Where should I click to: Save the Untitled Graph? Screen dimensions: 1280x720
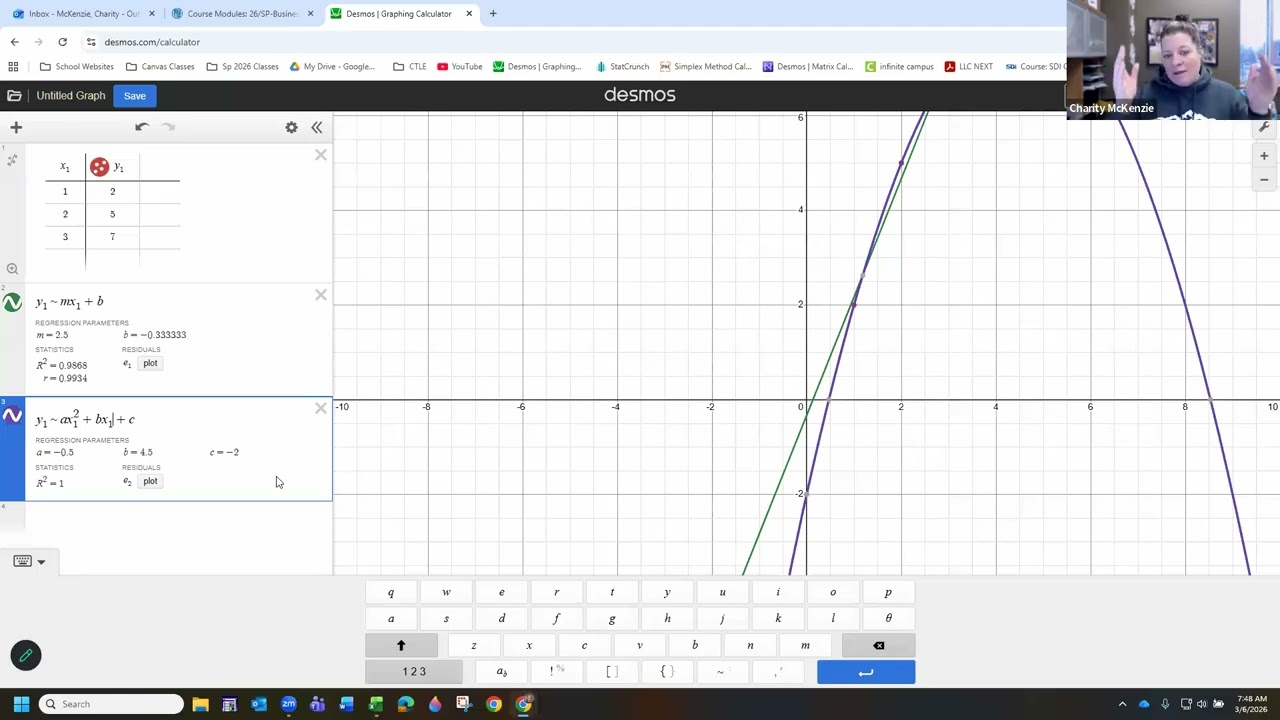pyautogui.click(x=135, y=95)
